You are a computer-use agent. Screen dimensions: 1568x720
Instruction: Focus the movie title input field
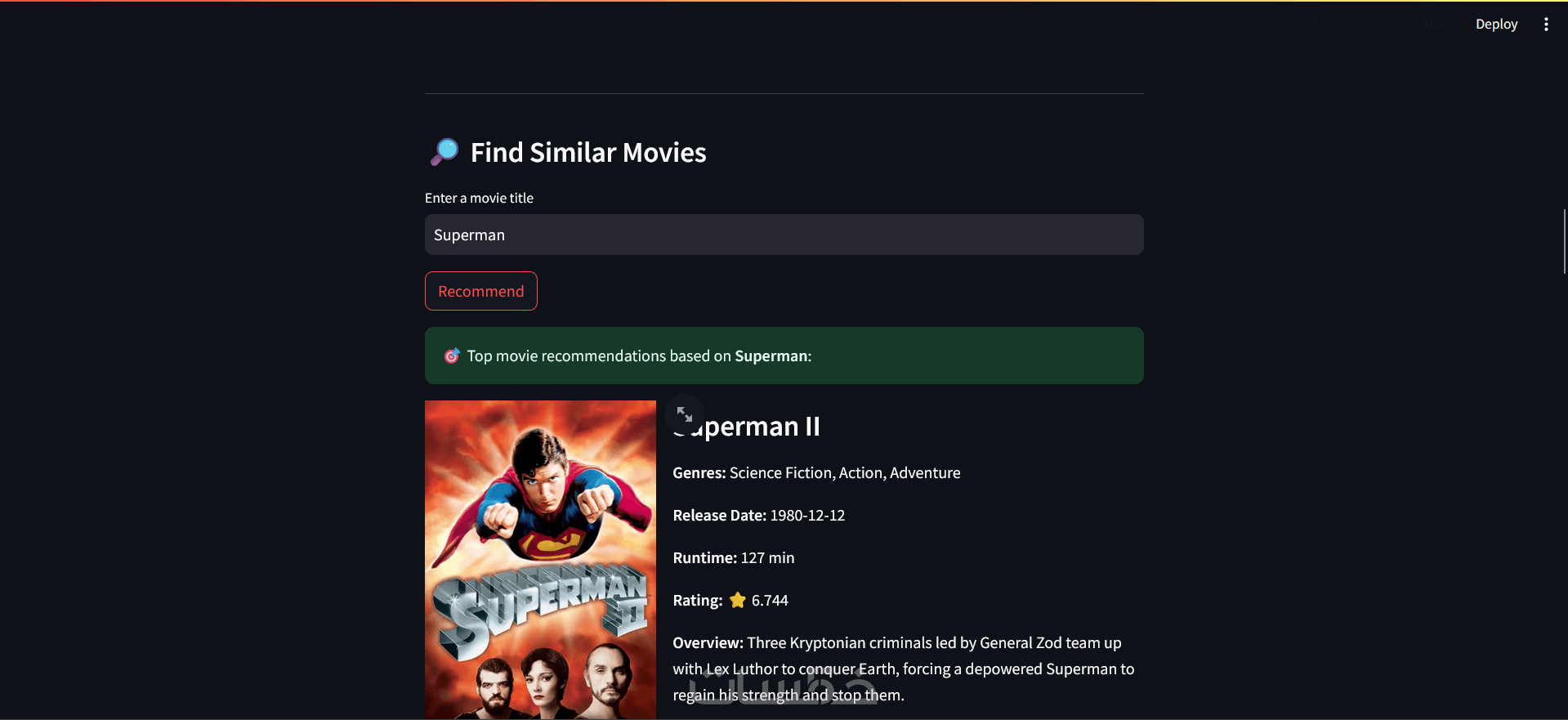[784, 235]
